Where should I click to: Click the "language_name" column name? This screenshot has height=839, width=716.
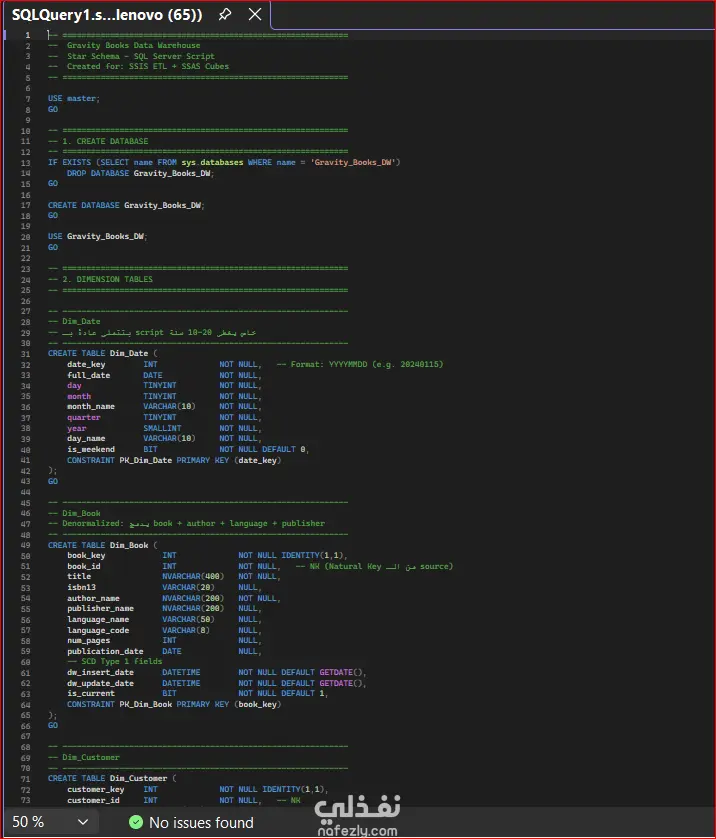[x=98, y=620]
